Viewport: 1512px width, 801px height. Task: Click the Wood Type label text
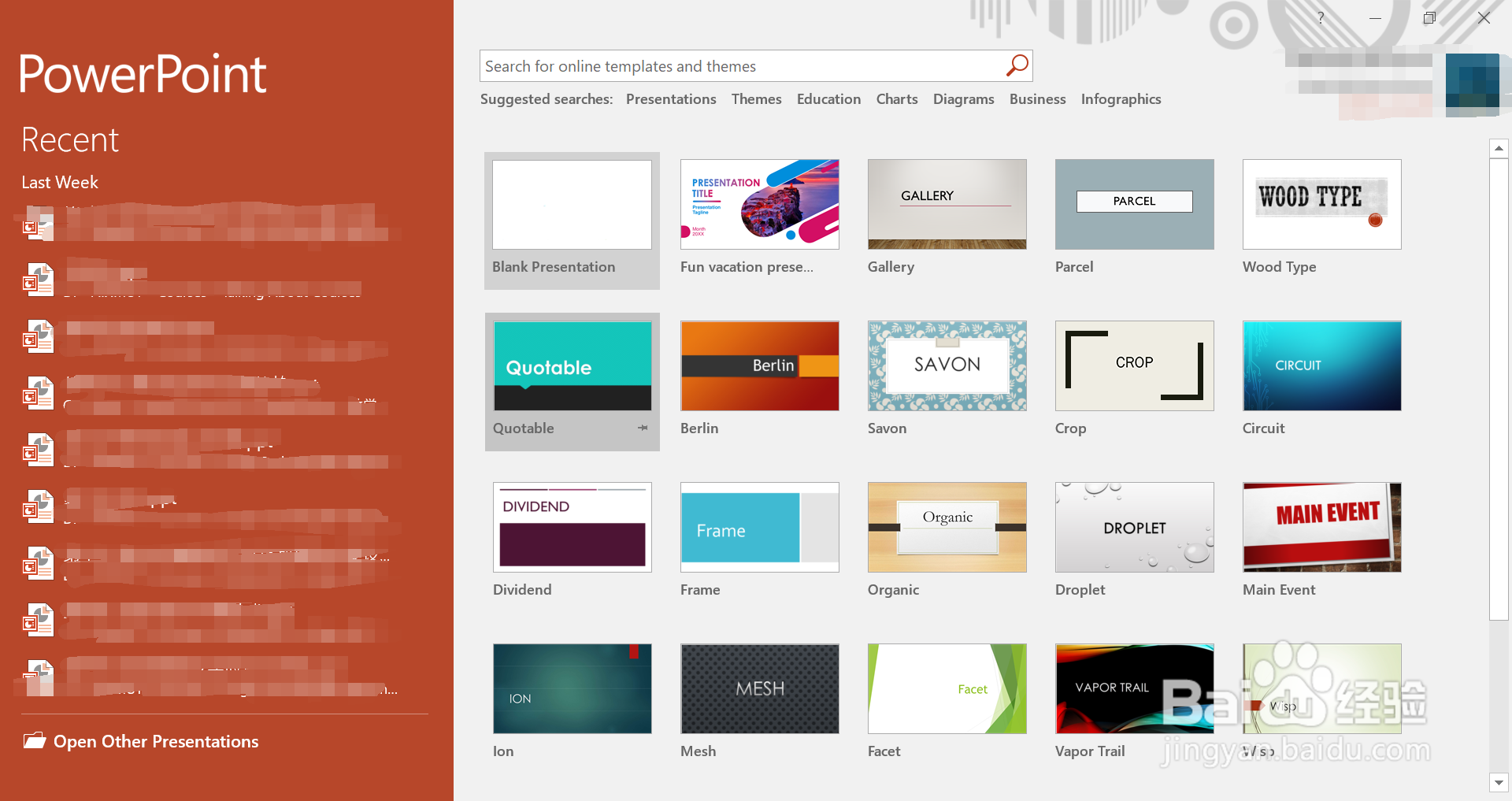click(1279, 267)
